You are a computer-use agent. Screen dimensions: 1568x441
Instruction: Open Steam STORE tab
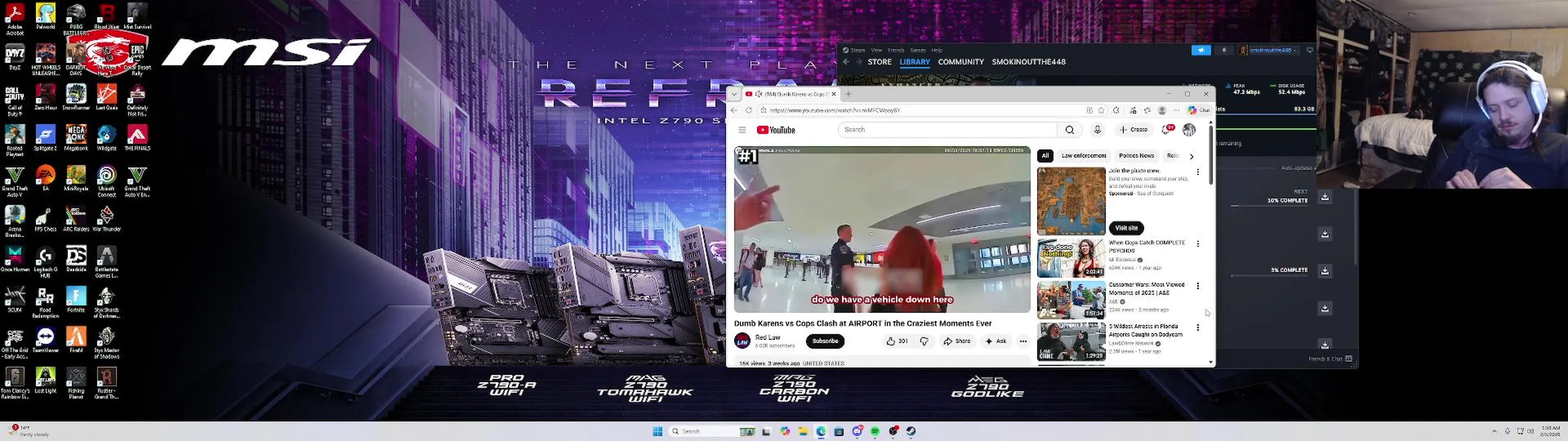pyautogui.click(x=880, y=62)
